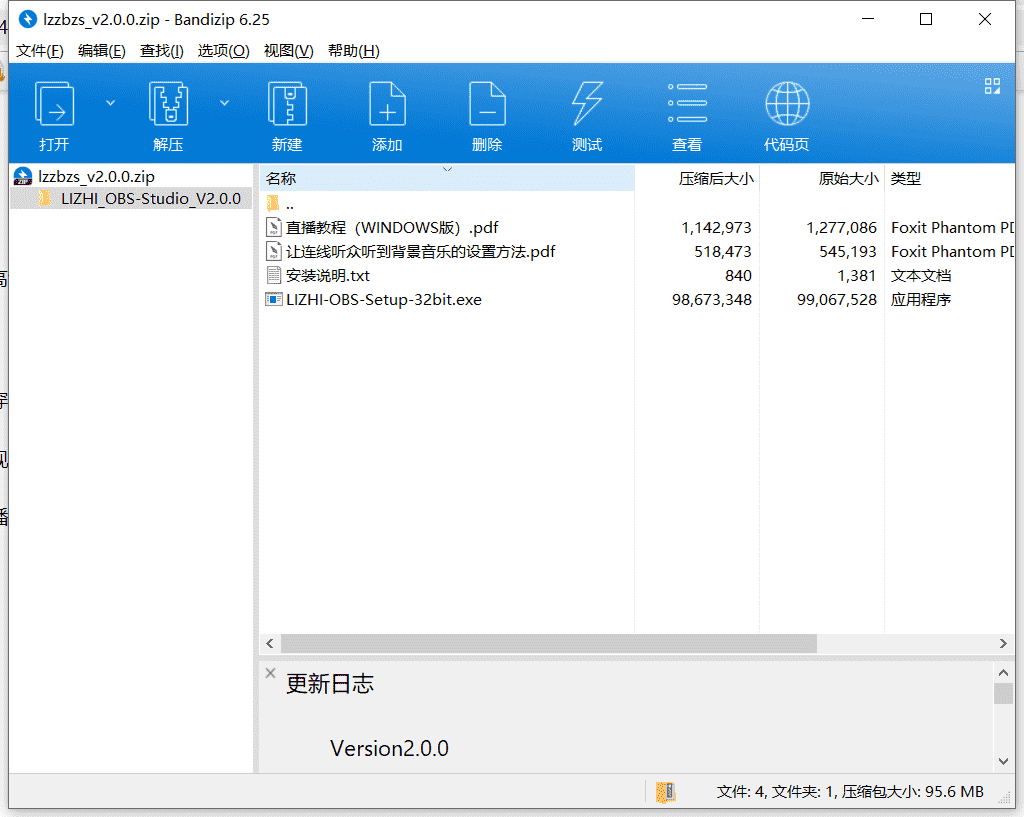
Task: Click the New archive (新建) icon
Action: (x=287, y=104)
